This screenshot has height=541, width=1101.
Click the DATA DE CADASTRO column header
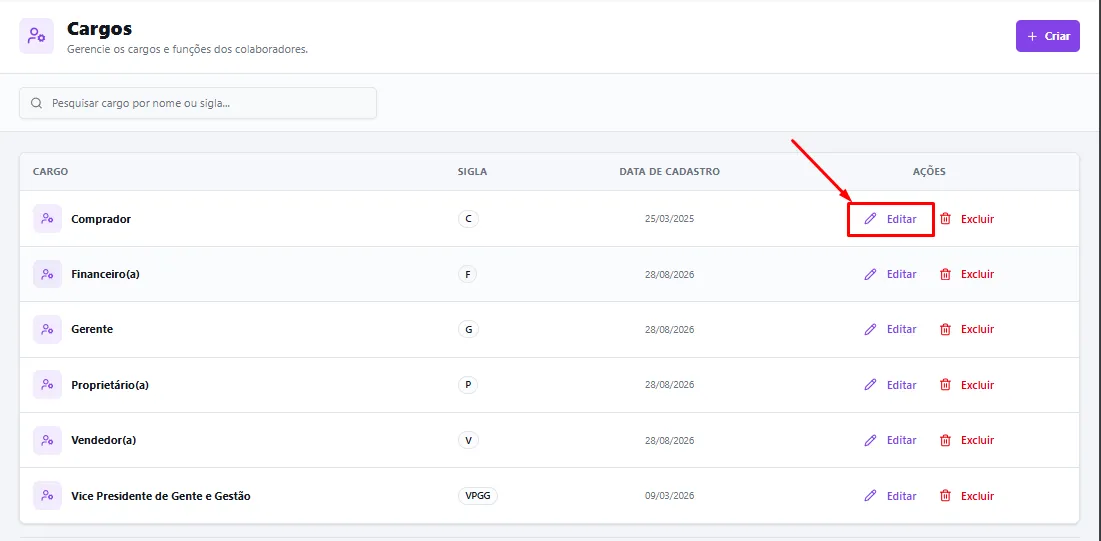(669, 171)
